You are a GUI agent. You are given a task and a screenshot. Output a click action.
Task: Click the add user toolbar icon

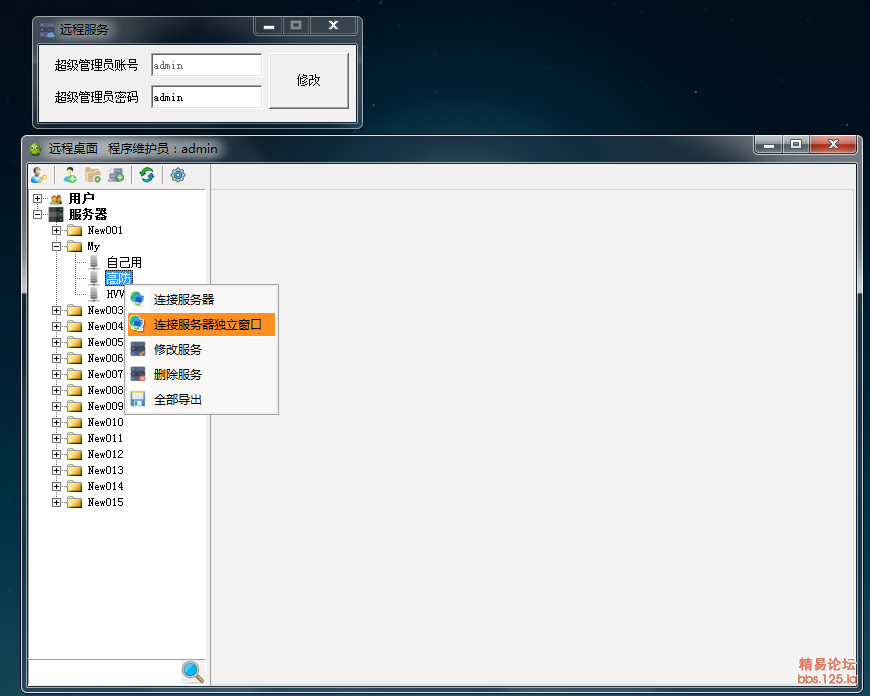pyautogui.click(x=70, y=175)
